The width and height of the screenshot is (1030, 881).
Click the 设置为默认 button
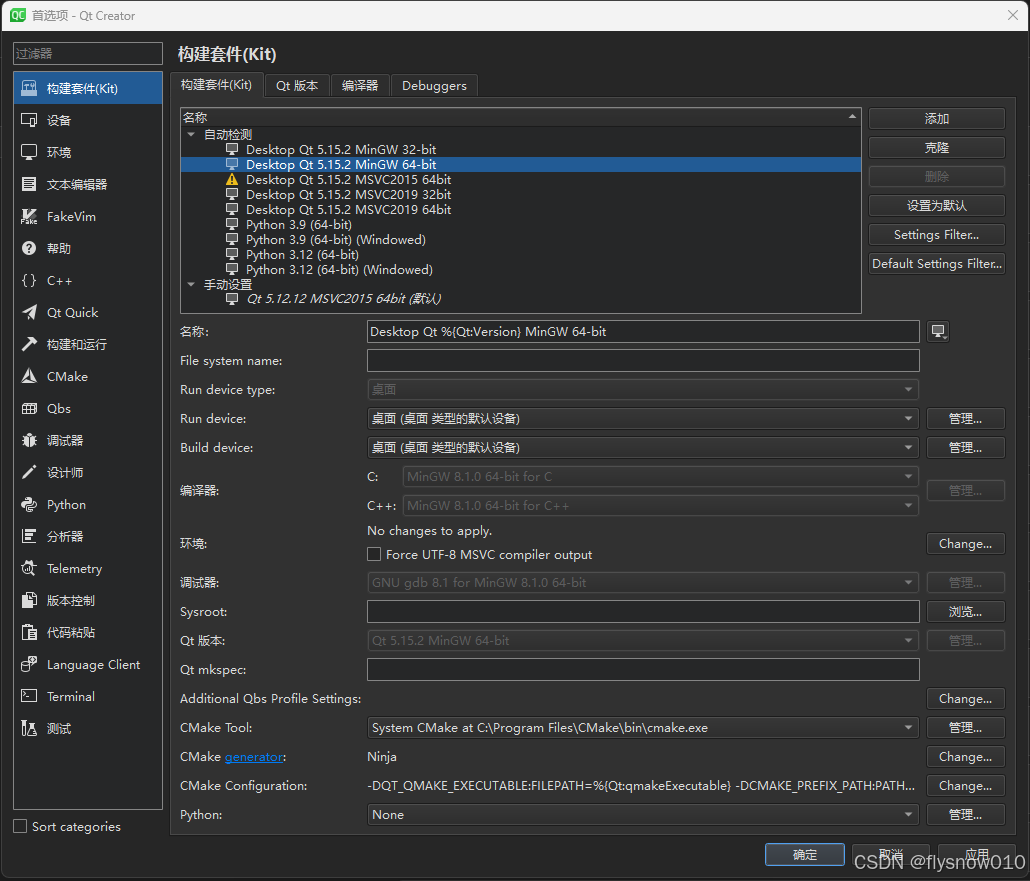click(x=937, y=206)
